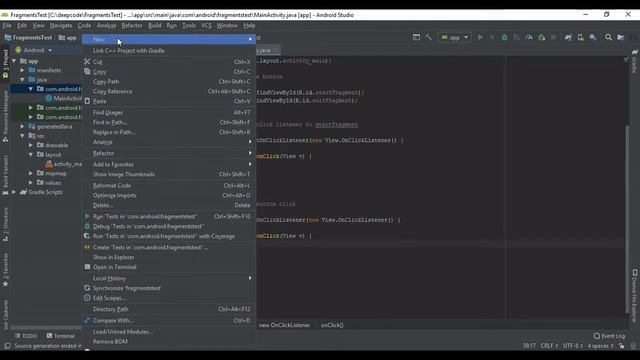Expand the drawable folder node
Image resolution: width=640 pixels, height=360 pixels.
(31, 145)
